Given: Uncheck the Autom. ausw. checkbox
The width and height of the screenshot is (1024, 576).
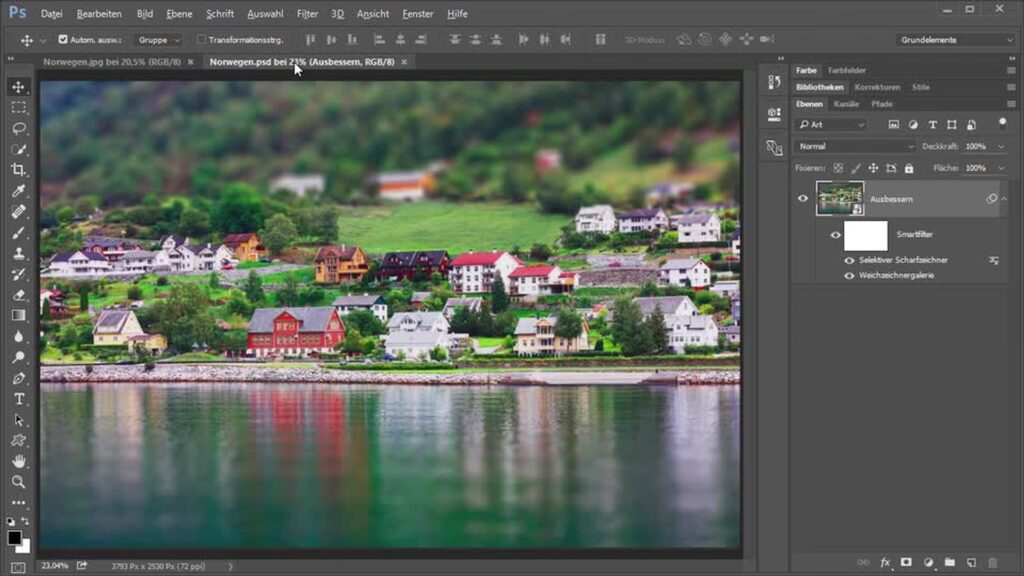Looking at the screenshot, I should 63,40.
